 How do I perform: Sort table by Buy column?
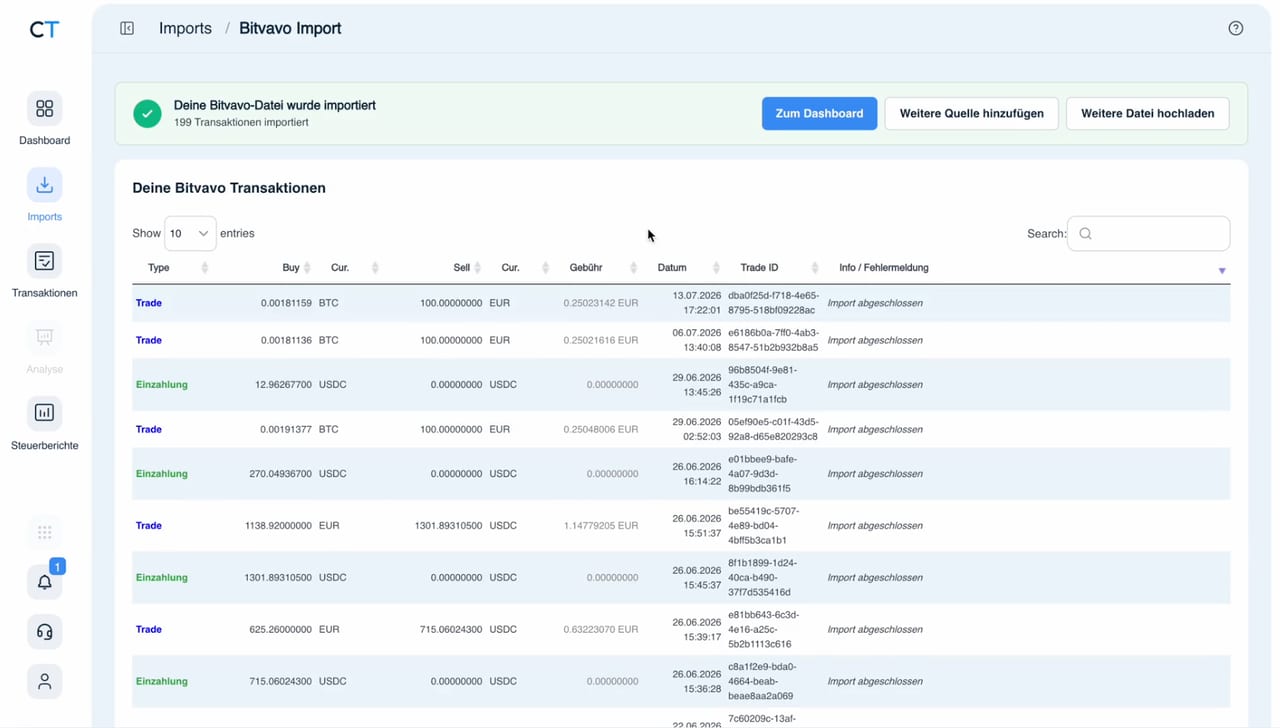[291, 268]
